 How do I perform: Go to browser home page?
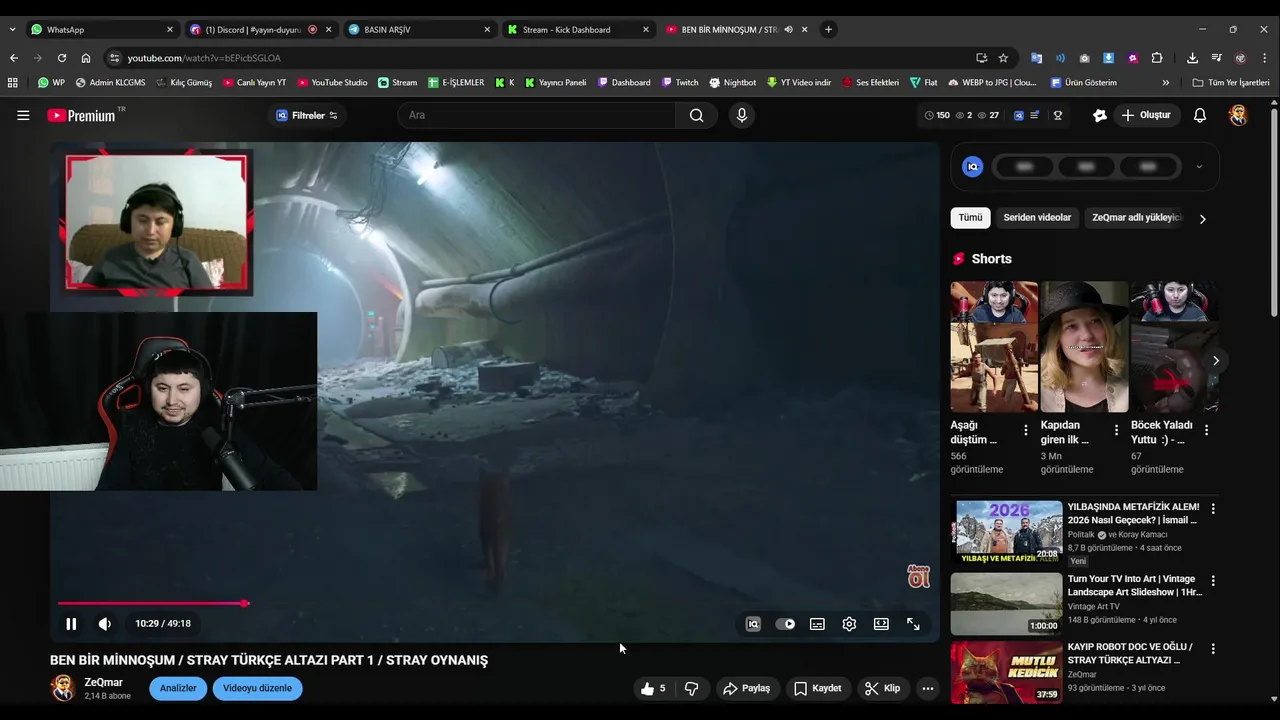click(86, 58)
